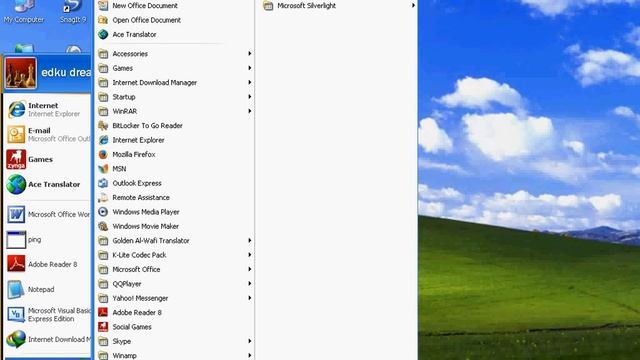Click the Remote Assistance icon
The image size is (640, 360).
pyautogui.click(x=103, y=198)
